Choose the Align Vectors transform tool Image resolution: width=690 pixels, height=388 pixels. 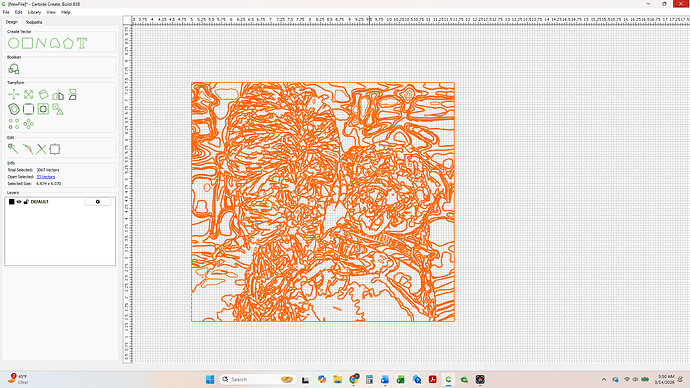tap(73, 94)
